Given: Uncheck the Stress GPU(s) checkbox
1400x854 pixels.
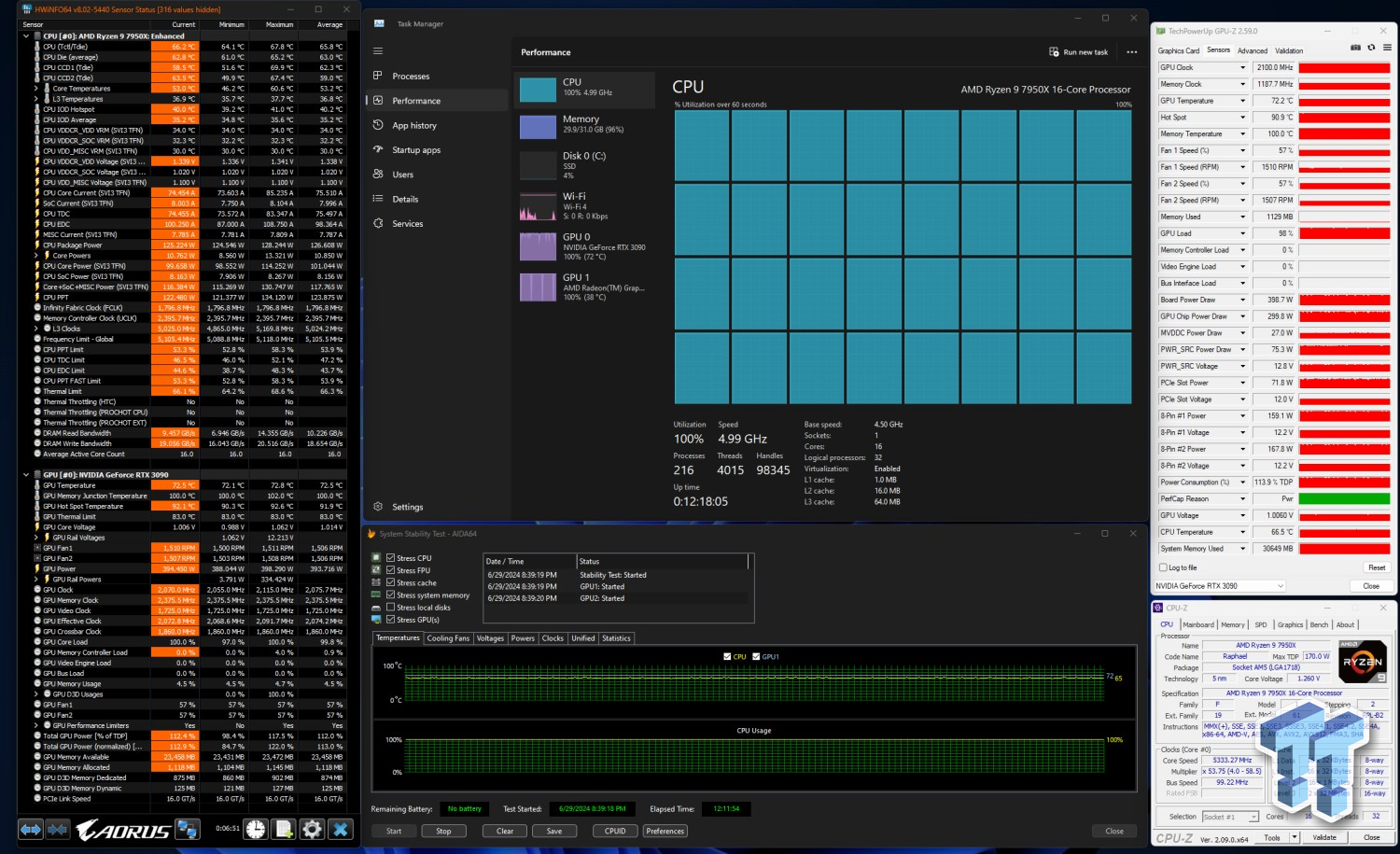Looking at the screenshot, I should [x=391, y=620].
